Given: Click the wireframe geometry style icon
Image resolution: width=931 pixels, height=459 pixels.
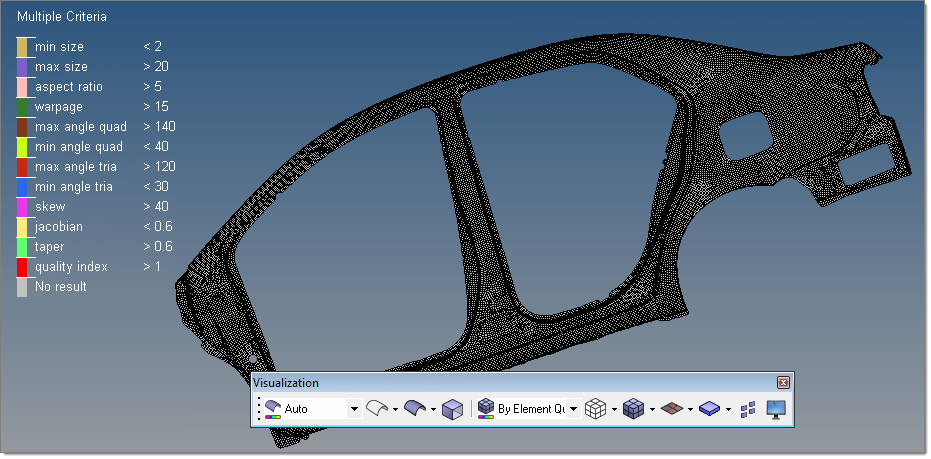Looking at the screenshot, I should click(x=376, y=409).
